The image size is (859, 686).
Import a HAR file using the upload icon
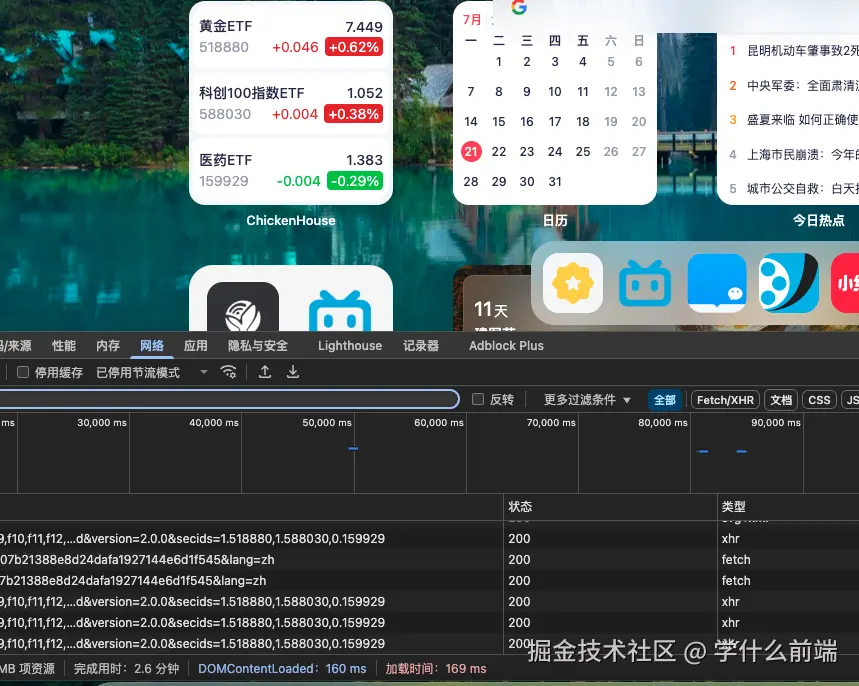tap(265, 371)
